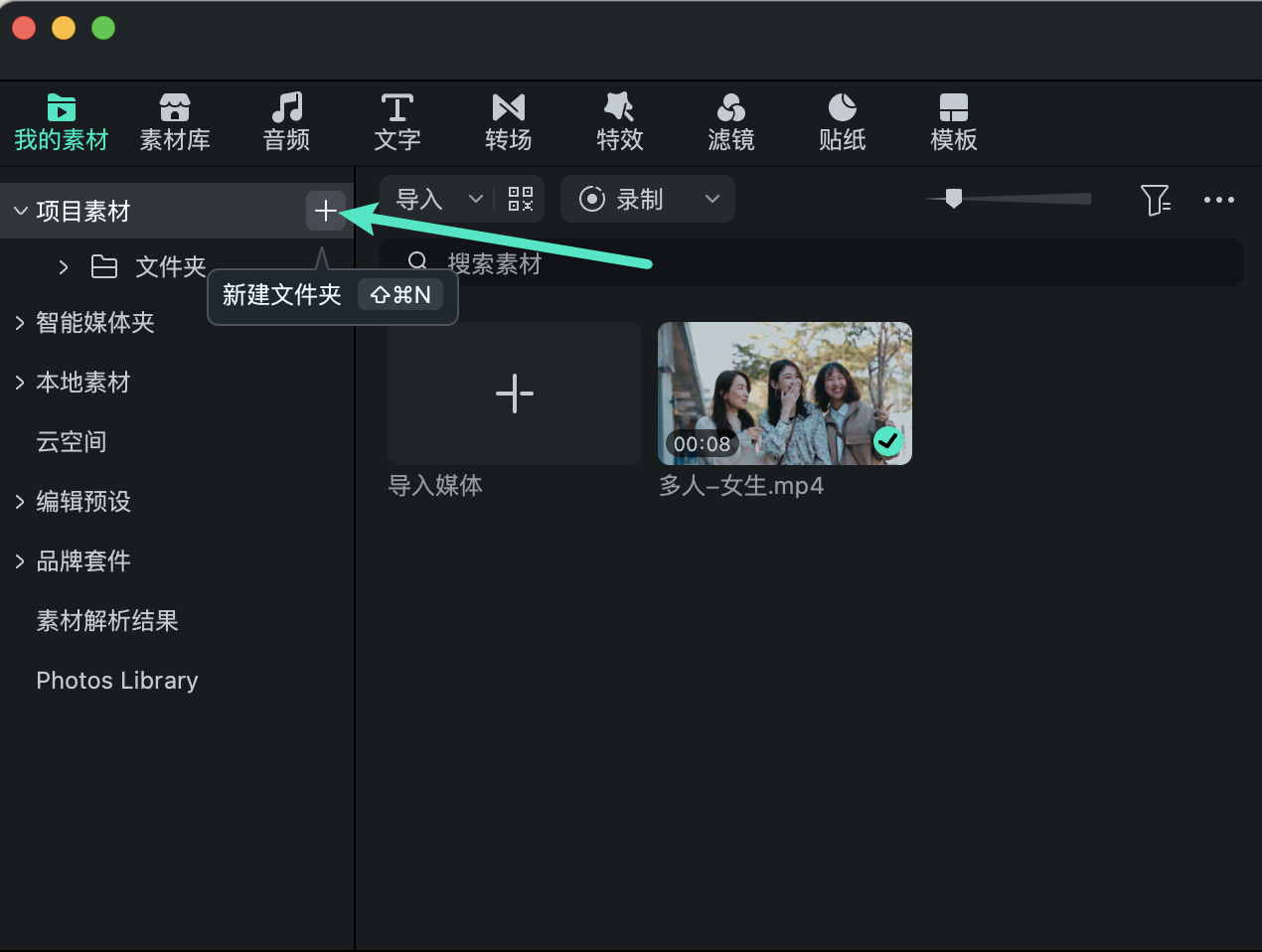
Task: Open the 录制 dropdown arrow
Action: [x=712, y=199]
